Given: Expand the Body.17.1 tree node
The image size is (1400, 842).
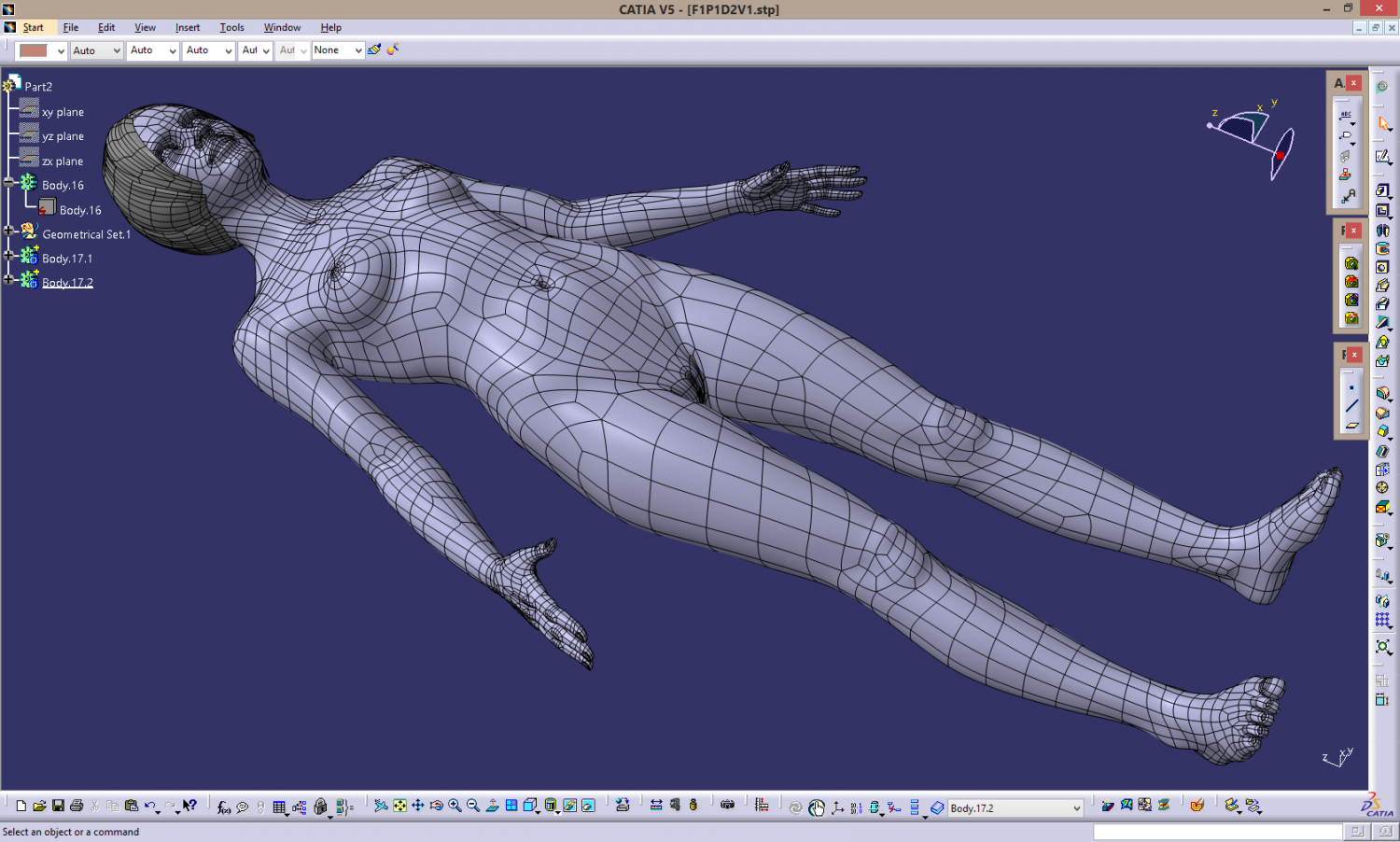Looking at the screenshot, I should point(8,255).
